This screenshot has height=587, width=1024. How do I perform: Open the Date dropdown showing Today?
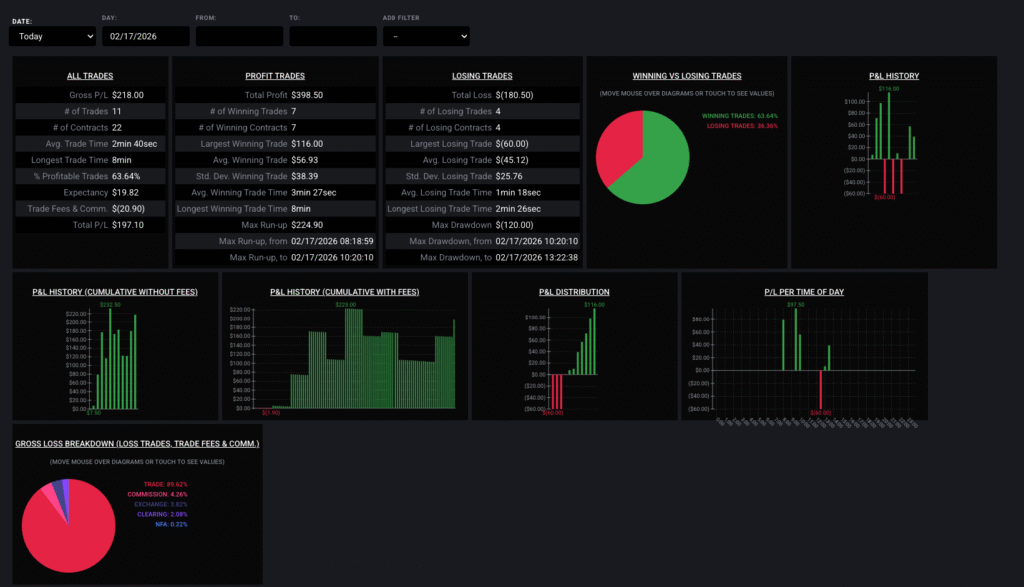(x=52, y=37)
